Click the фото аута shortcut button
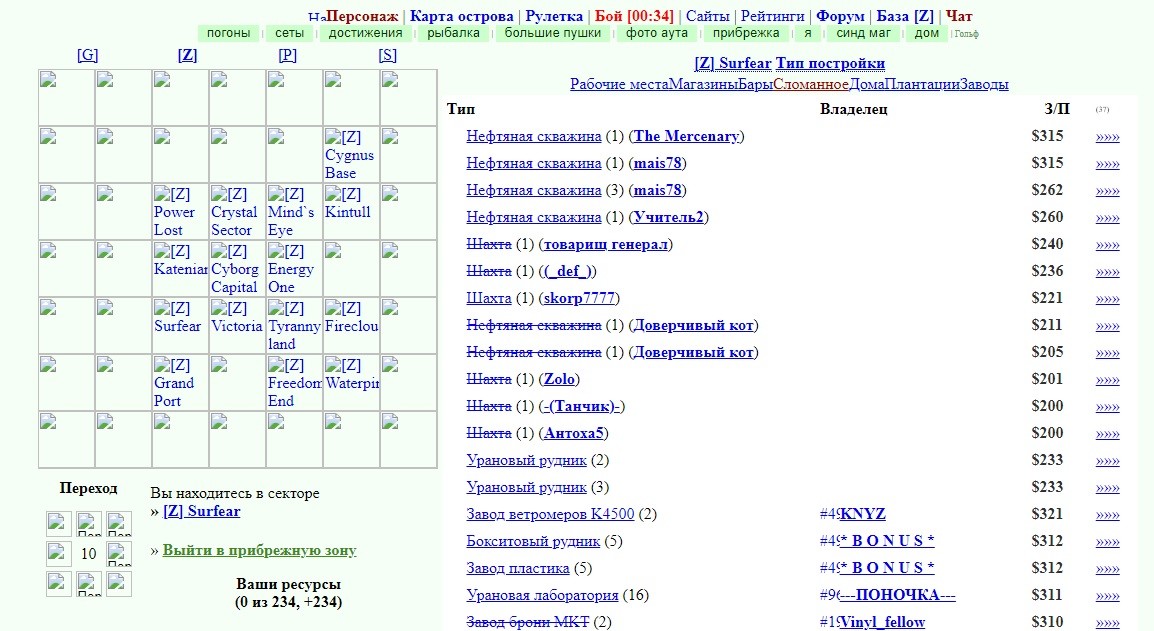Image resolution: width=1154 pixels, height=631 pixels. click(657, 33)
